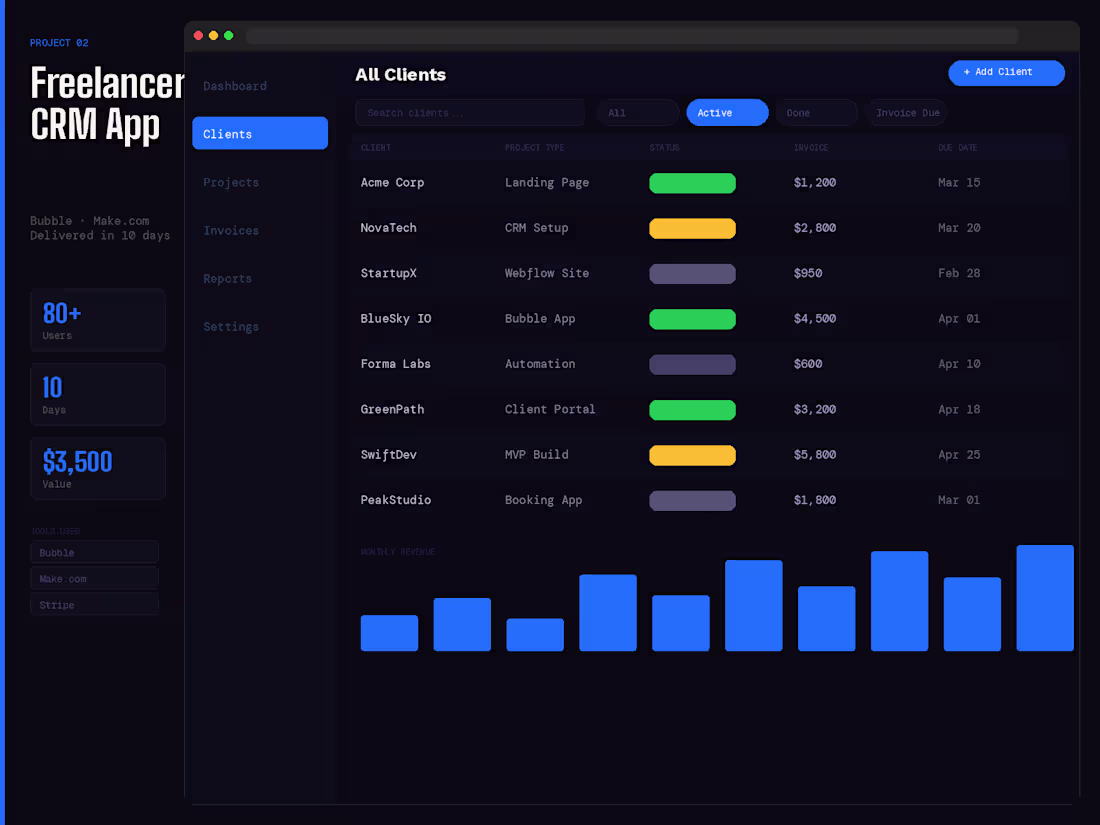1100x825 pixels.
Task: Click the yellow status pill for NovaTech
Action: (x=692, y=228)
